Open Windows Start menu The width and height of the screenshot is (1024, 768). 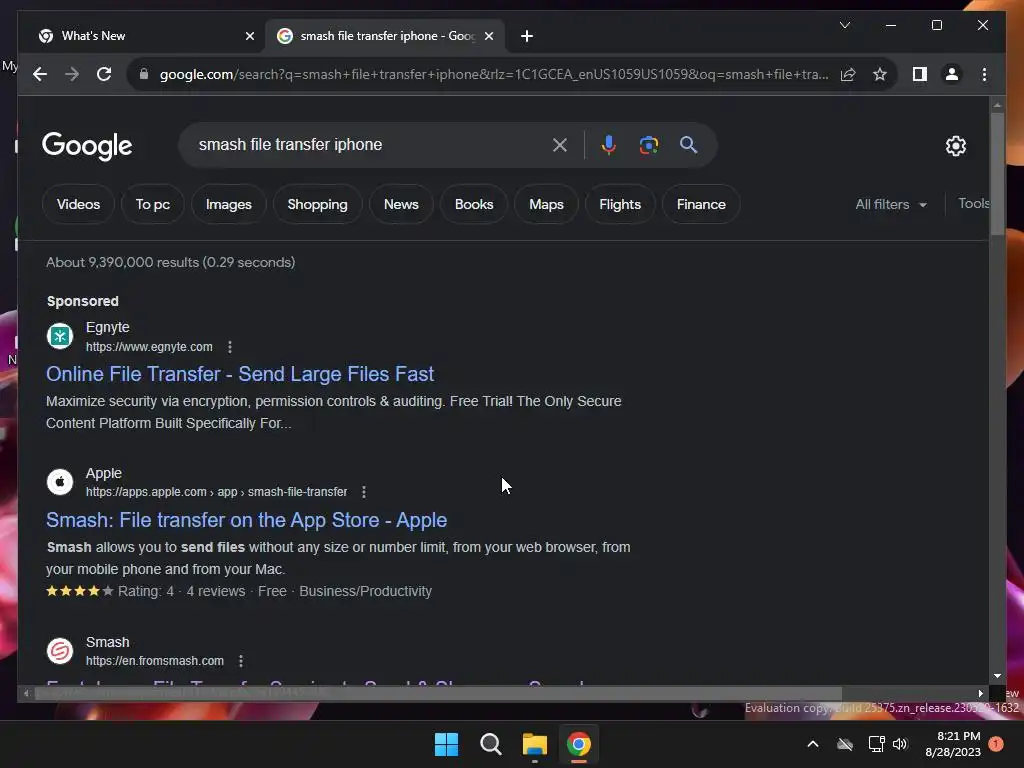[447, 744]
